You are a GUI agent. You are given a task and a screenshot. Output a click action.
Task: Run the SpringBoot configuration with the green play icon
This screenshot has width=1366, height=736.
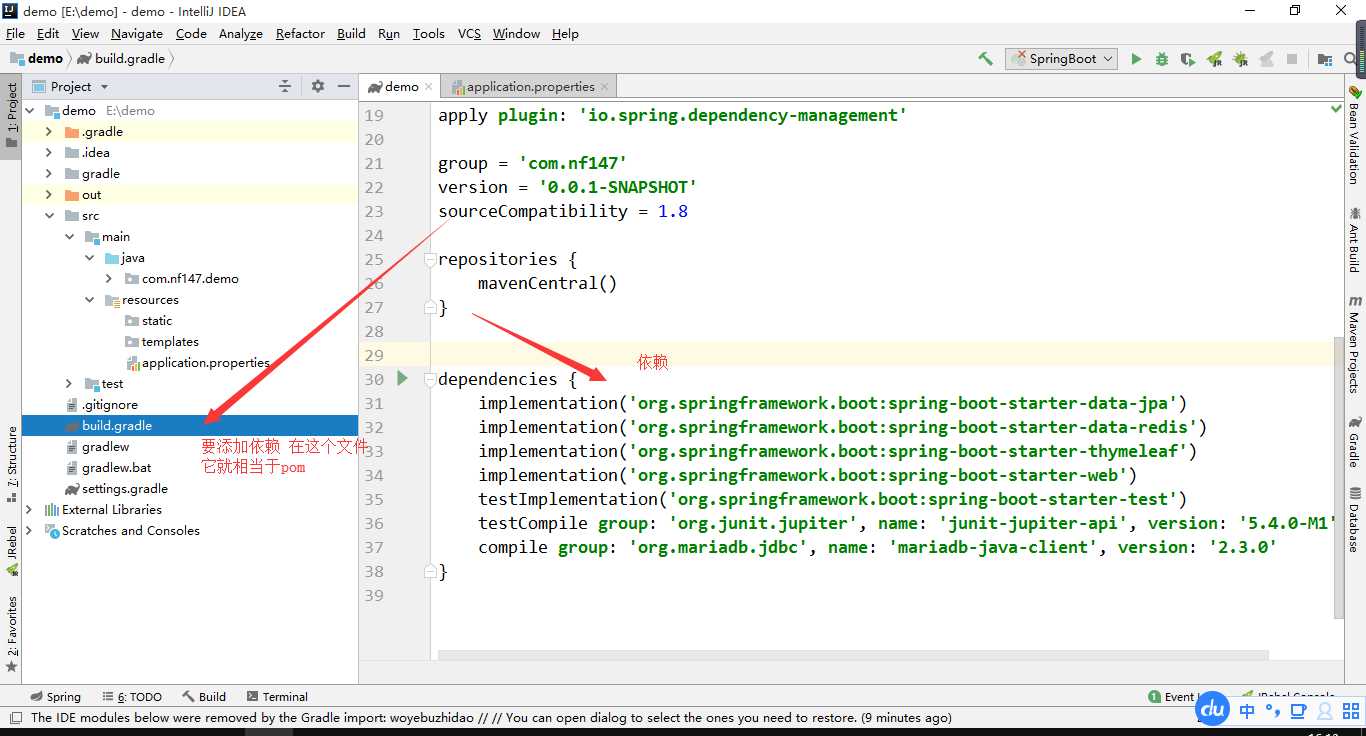1136,59
